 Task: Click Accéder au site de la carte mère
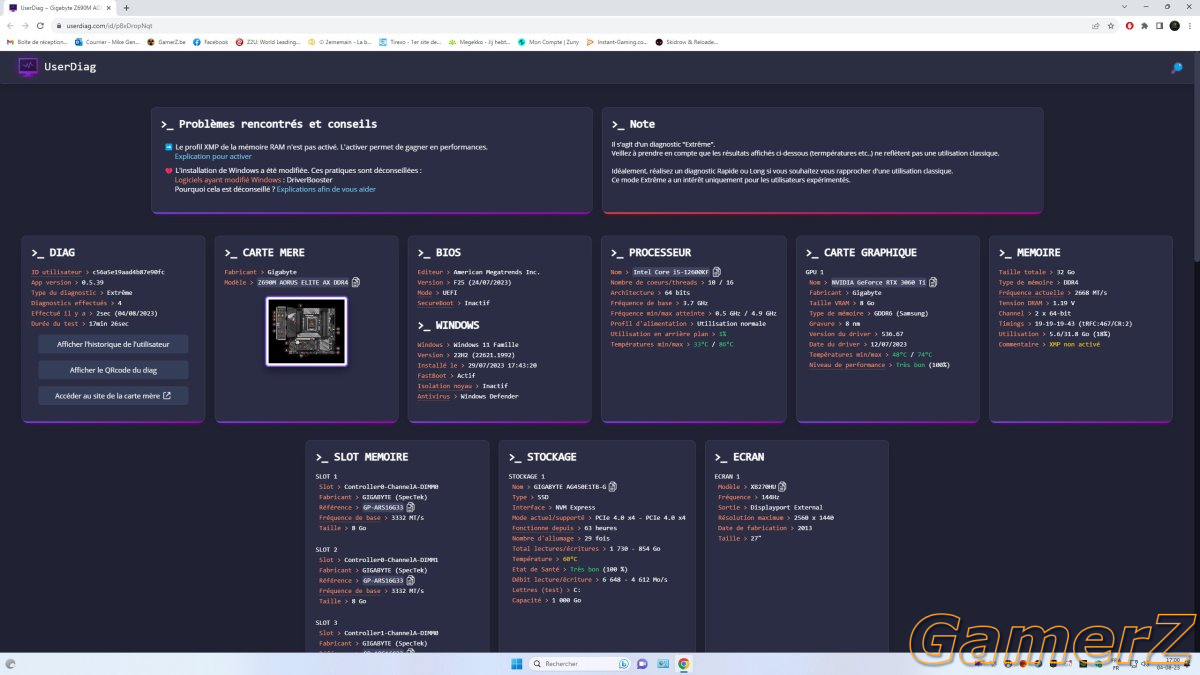pyautogui.click(x=113, y=396)
